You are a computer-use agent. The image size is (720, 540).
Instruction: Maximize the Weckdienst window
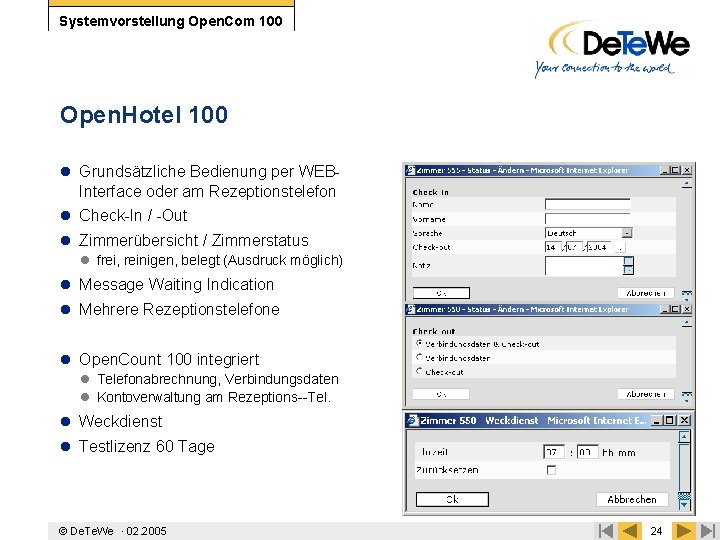(670, 420)
